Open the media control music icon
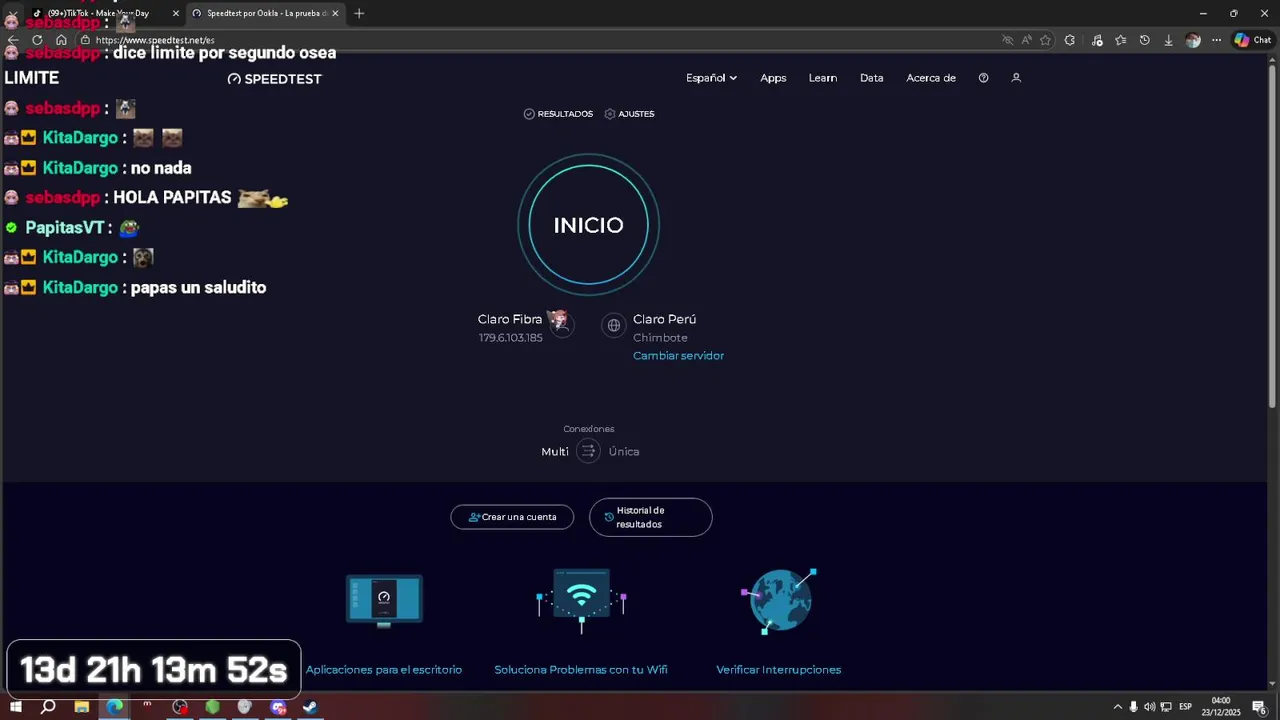 click(x=1098, y=40)
